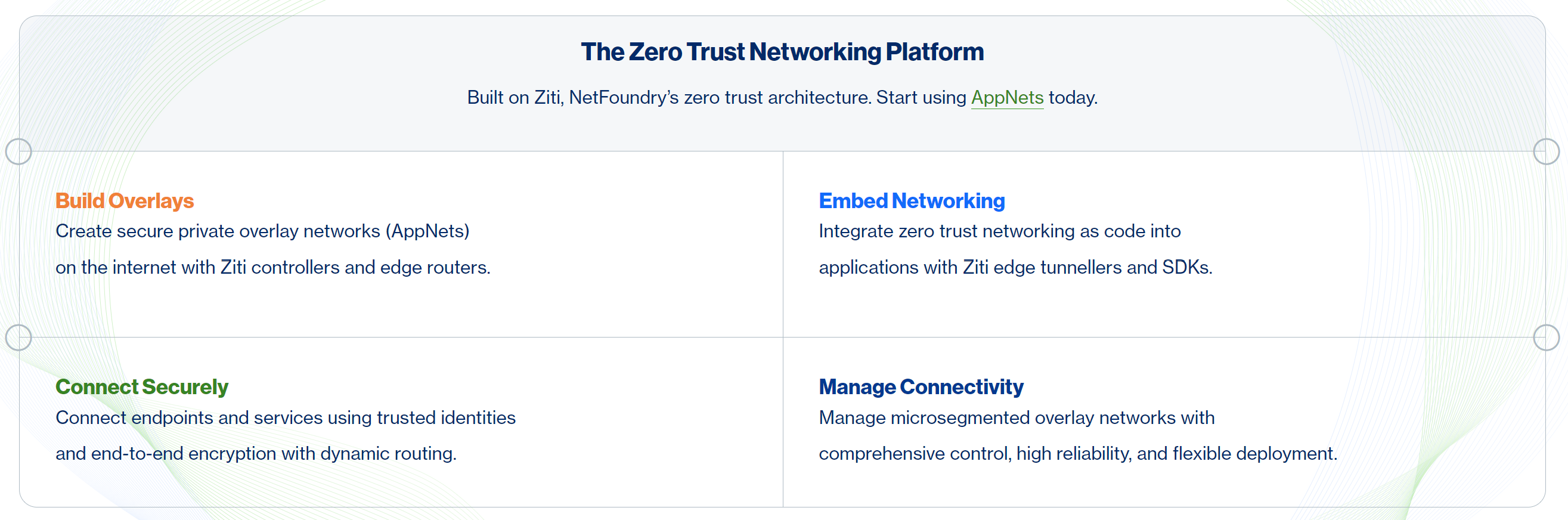Open the AppNets link
1568x520 pixels.
tap(1007, 97)
